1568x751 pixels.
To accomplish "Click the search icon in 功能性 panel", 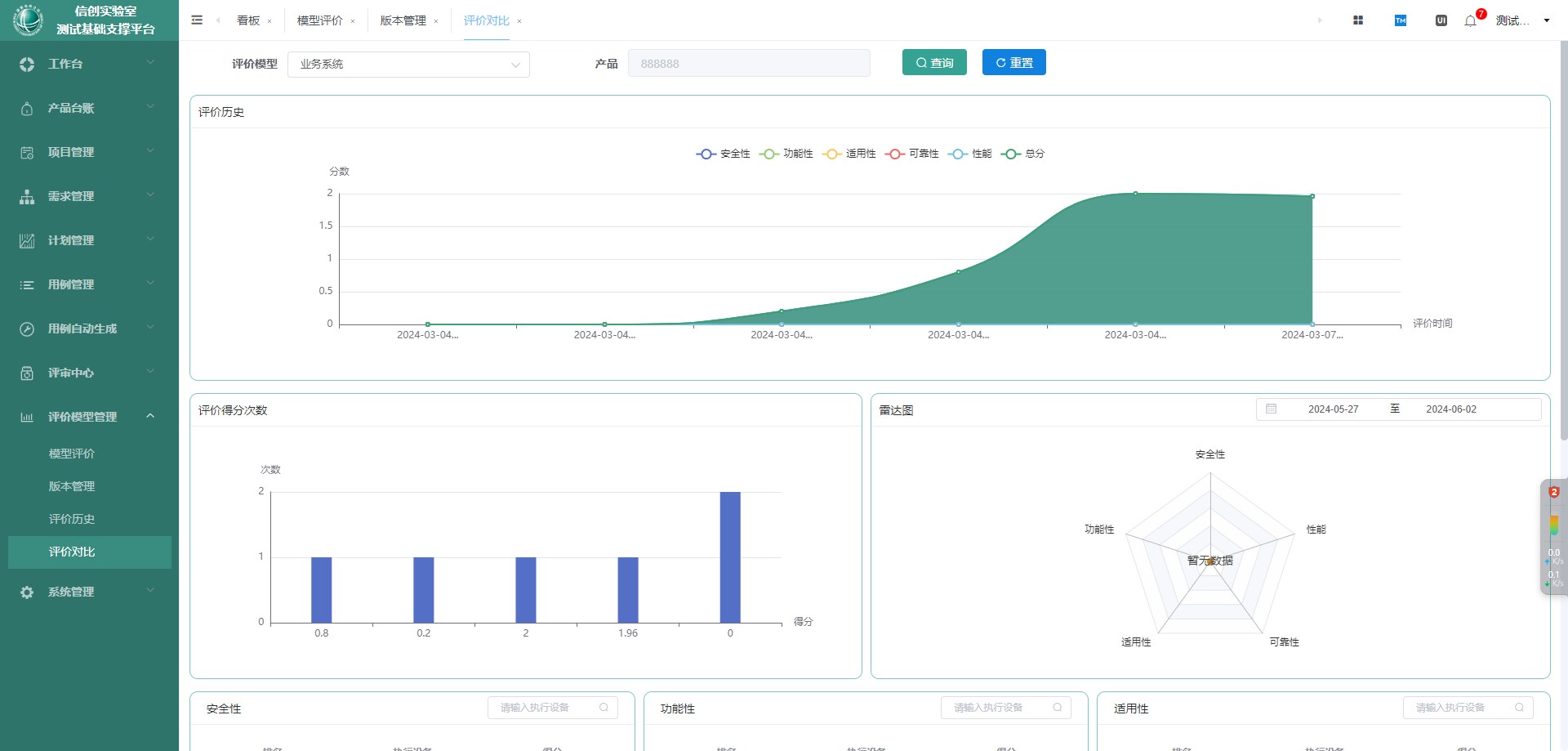I will pyautogui.click(x=1058, y=708).
